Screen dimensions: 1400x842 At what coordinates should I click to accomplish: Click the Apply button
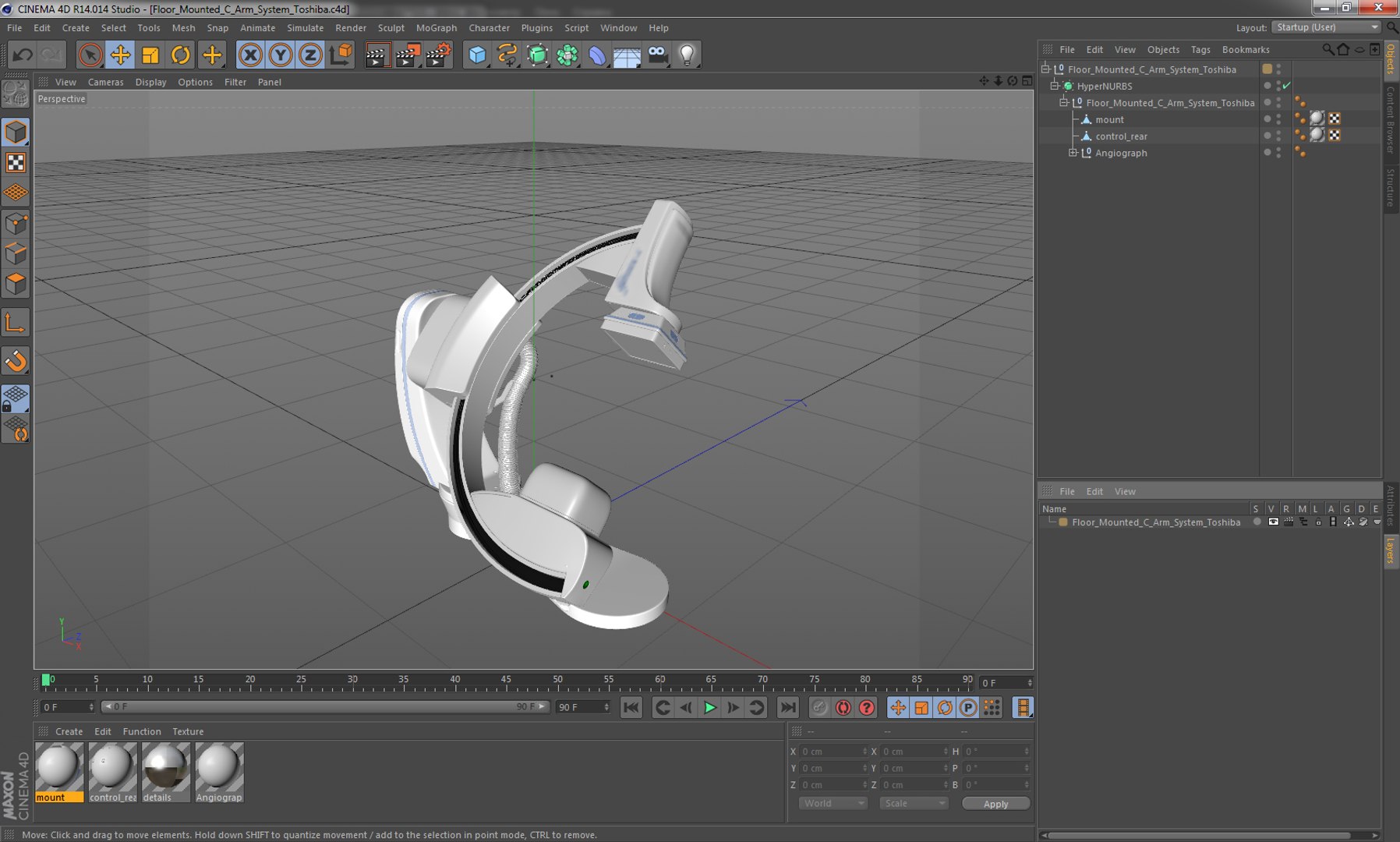point(995,804)
